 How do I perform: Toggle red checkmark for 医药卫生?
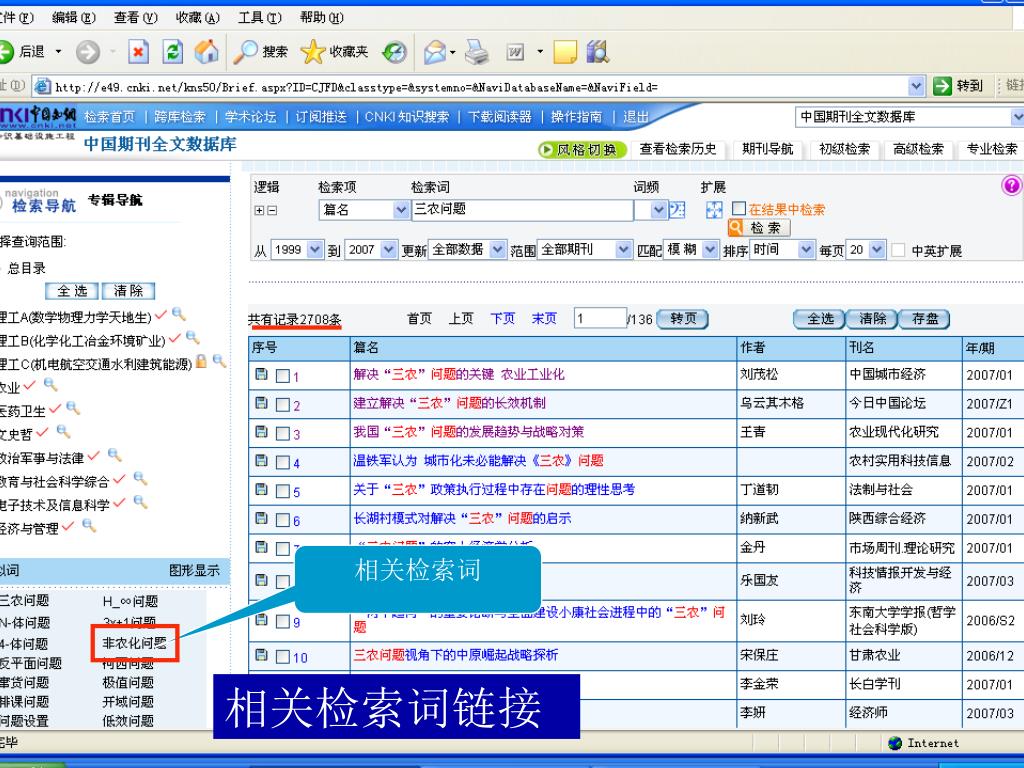coord(55,409)
